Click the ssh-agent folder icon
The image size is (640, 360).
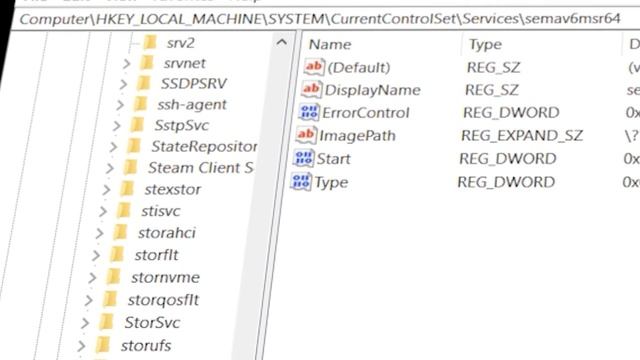(140, 104)
